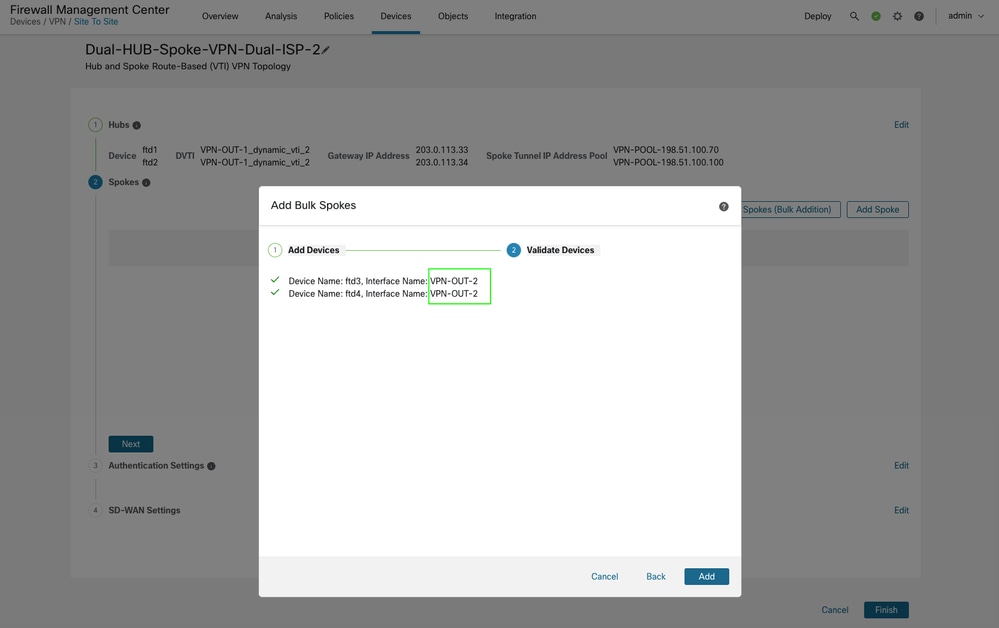This screenshot has width=999, height=628.
Task: Open the settings gear icon
Action: 897,16
